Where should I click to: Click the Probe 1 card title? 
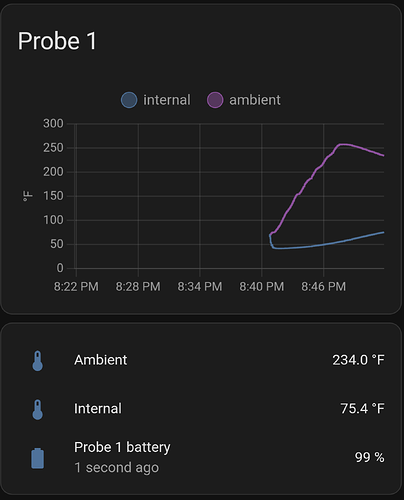[x=57, y=41]
